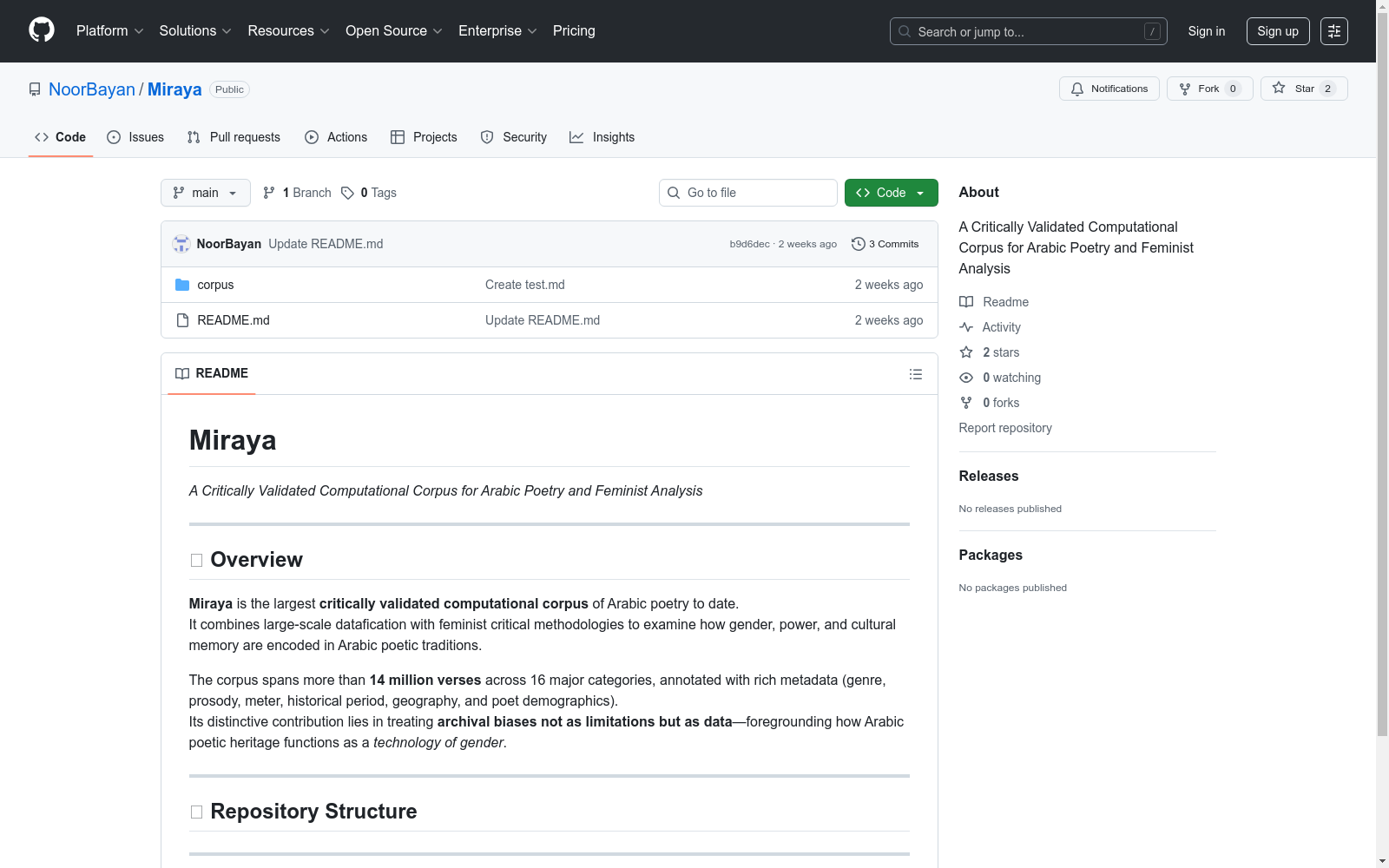Click the NoorBayan avatar in commit row
Screen dimensions: 1389x868
click(x=181, y=244)
